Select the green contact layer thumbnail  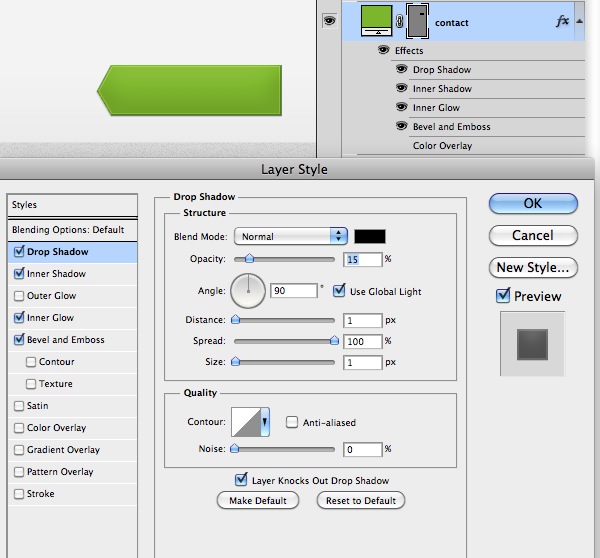(377, 21)
